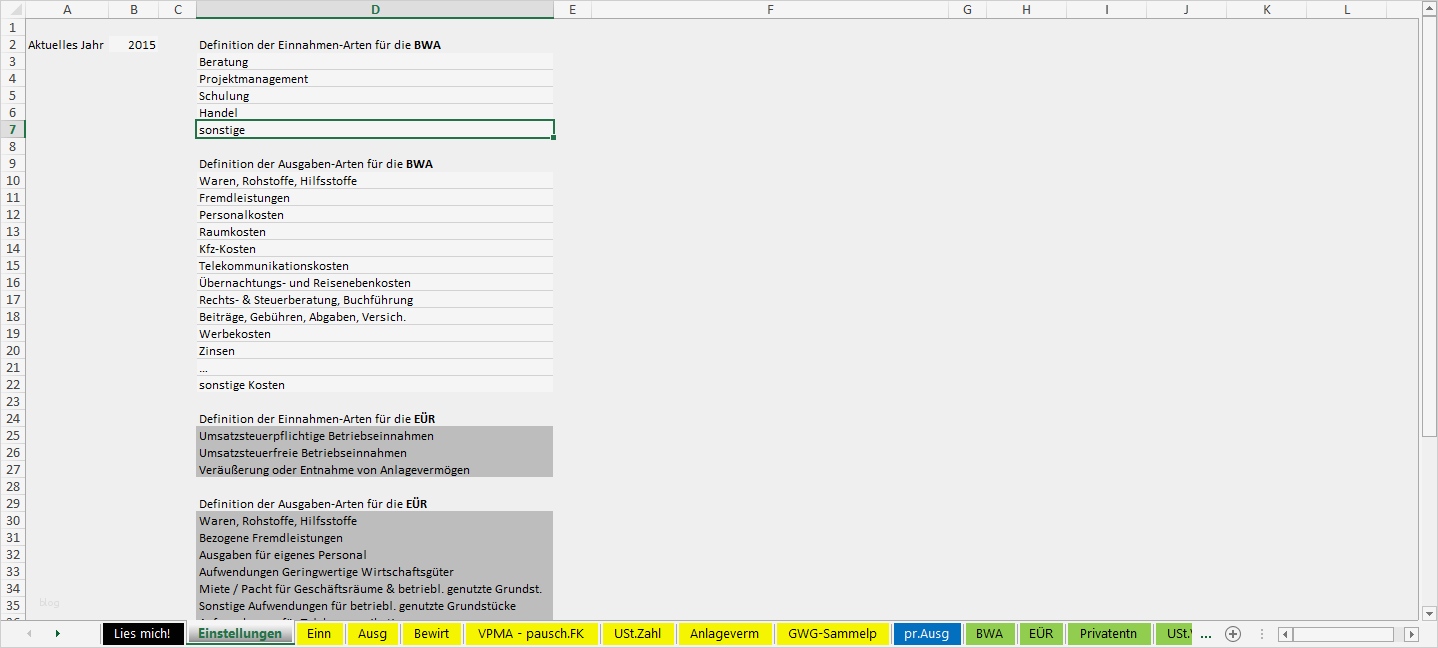Switch to the blue pr.Ausg tab
Viewport: 1438px width, 648px height.
click(927, 634)
